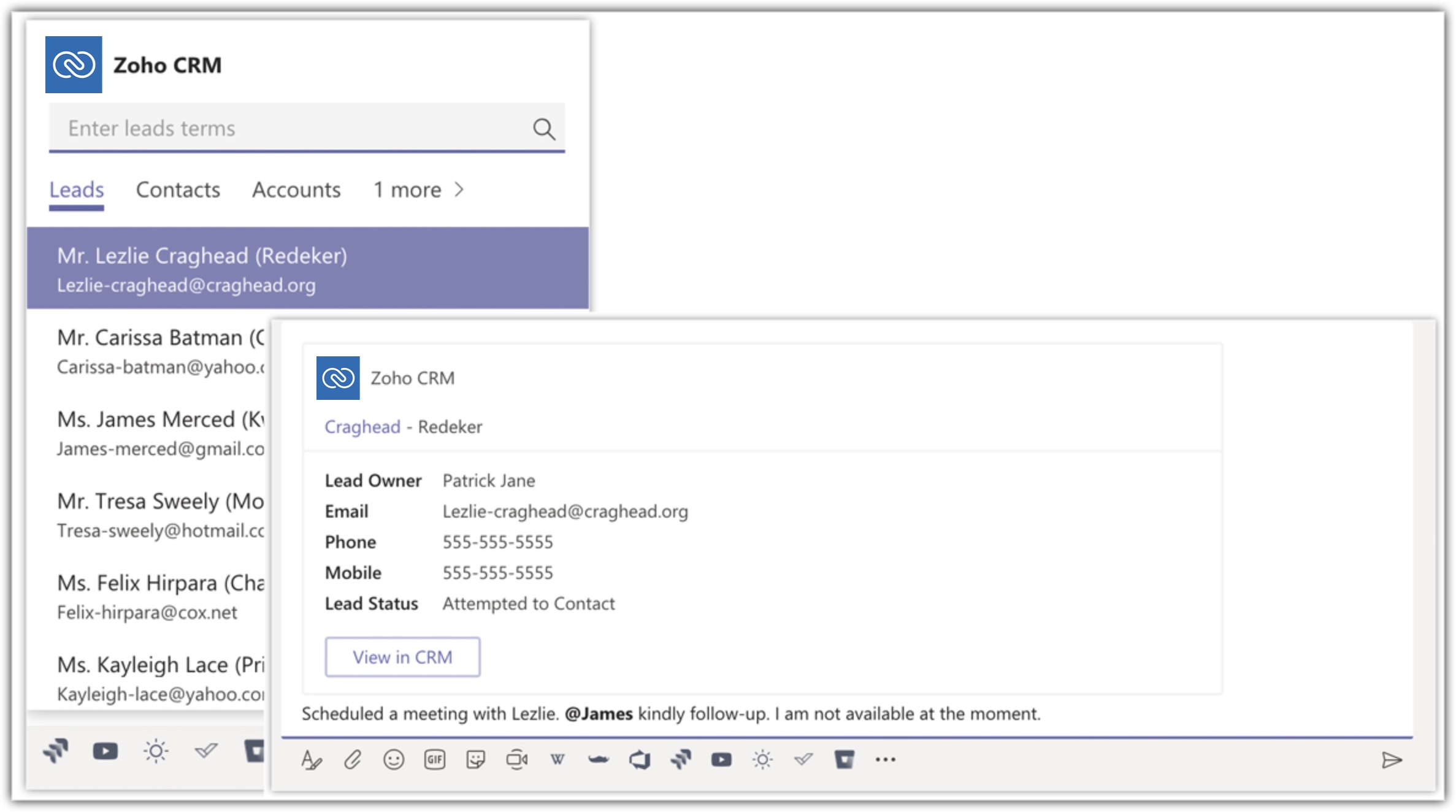Click the checkmark icon in left panel toolbar
Image resolution: width=1456 pixels, height=812 pixels.
coord(206,750)
